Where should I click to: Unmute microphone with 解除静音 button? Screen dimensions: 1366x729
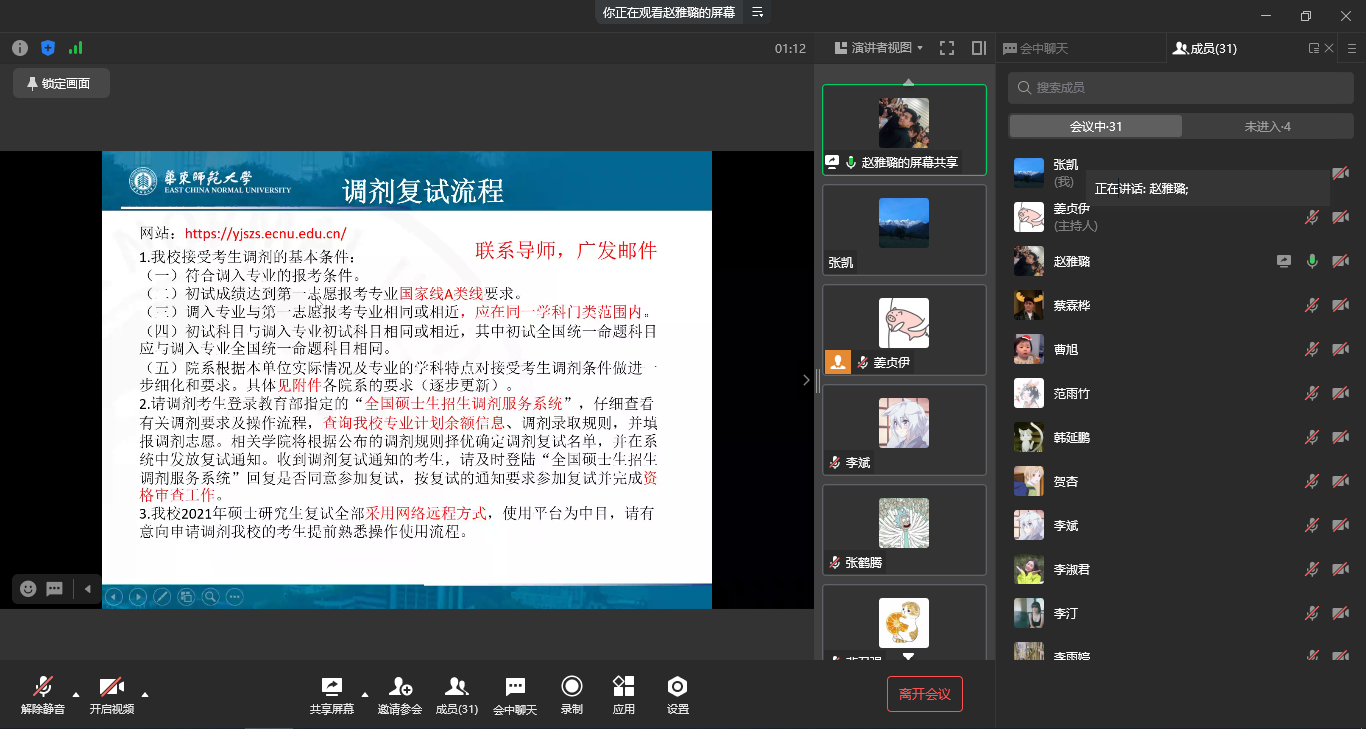[x=42, y=695]
